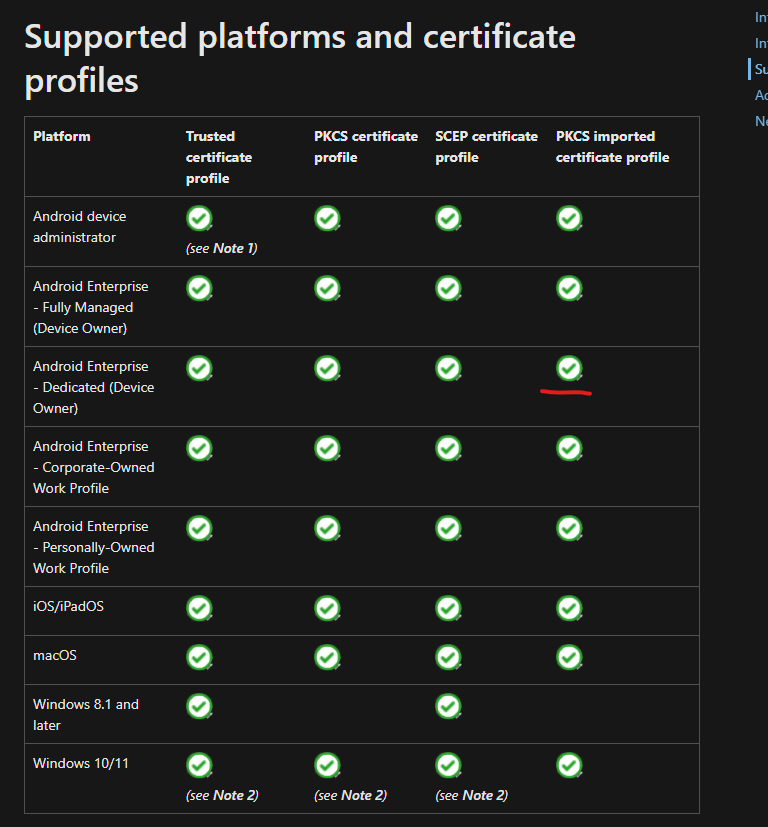Click PKCS imported checkmark in macOS row
The height and width of the screenshot is (827, 768).
569,657
